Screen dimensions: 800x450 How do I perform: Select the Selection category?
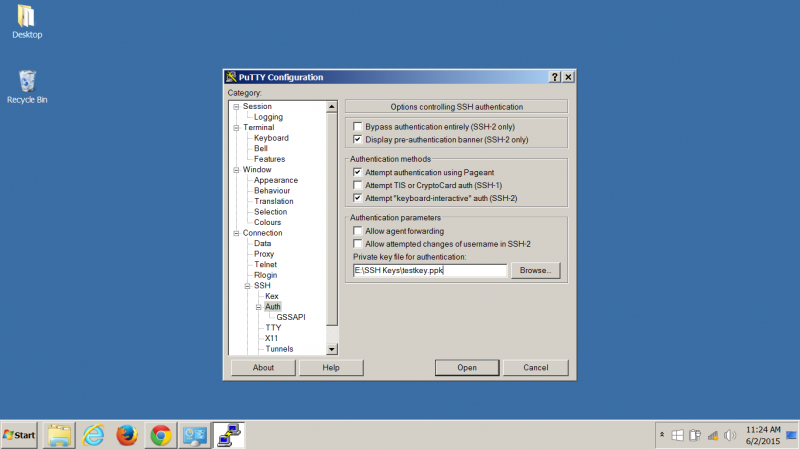(x=270, y=212)
